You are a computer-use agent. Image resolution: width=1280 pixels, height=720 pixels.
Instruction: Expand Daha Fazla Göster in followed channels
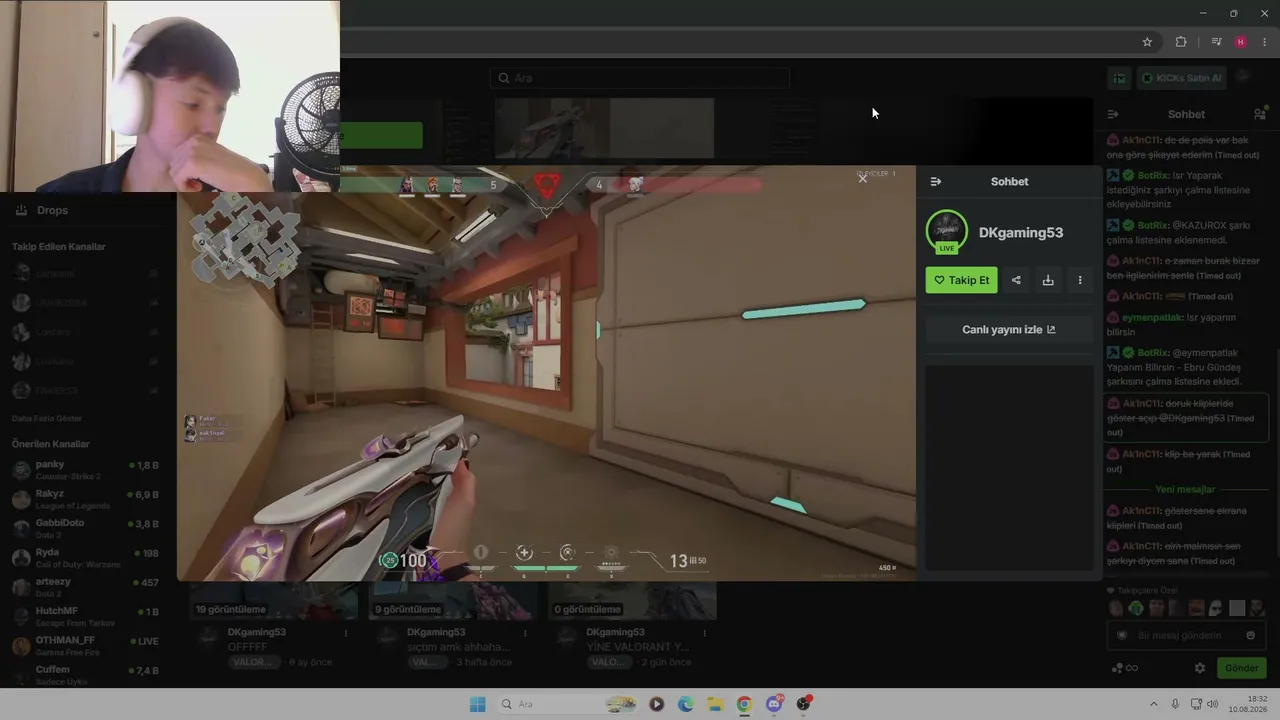(47, 418)
